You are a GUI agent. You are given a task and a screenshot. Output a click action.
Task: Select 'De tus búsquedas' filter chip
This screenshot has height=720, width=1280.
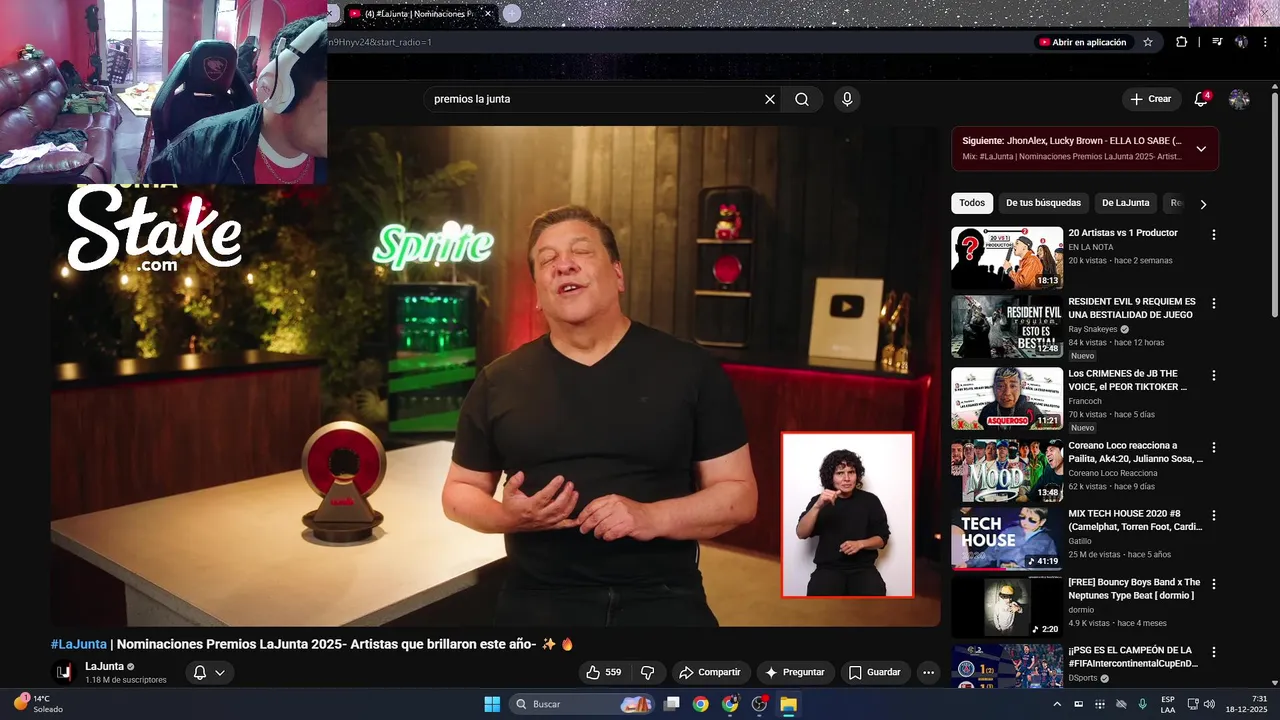1043,203
